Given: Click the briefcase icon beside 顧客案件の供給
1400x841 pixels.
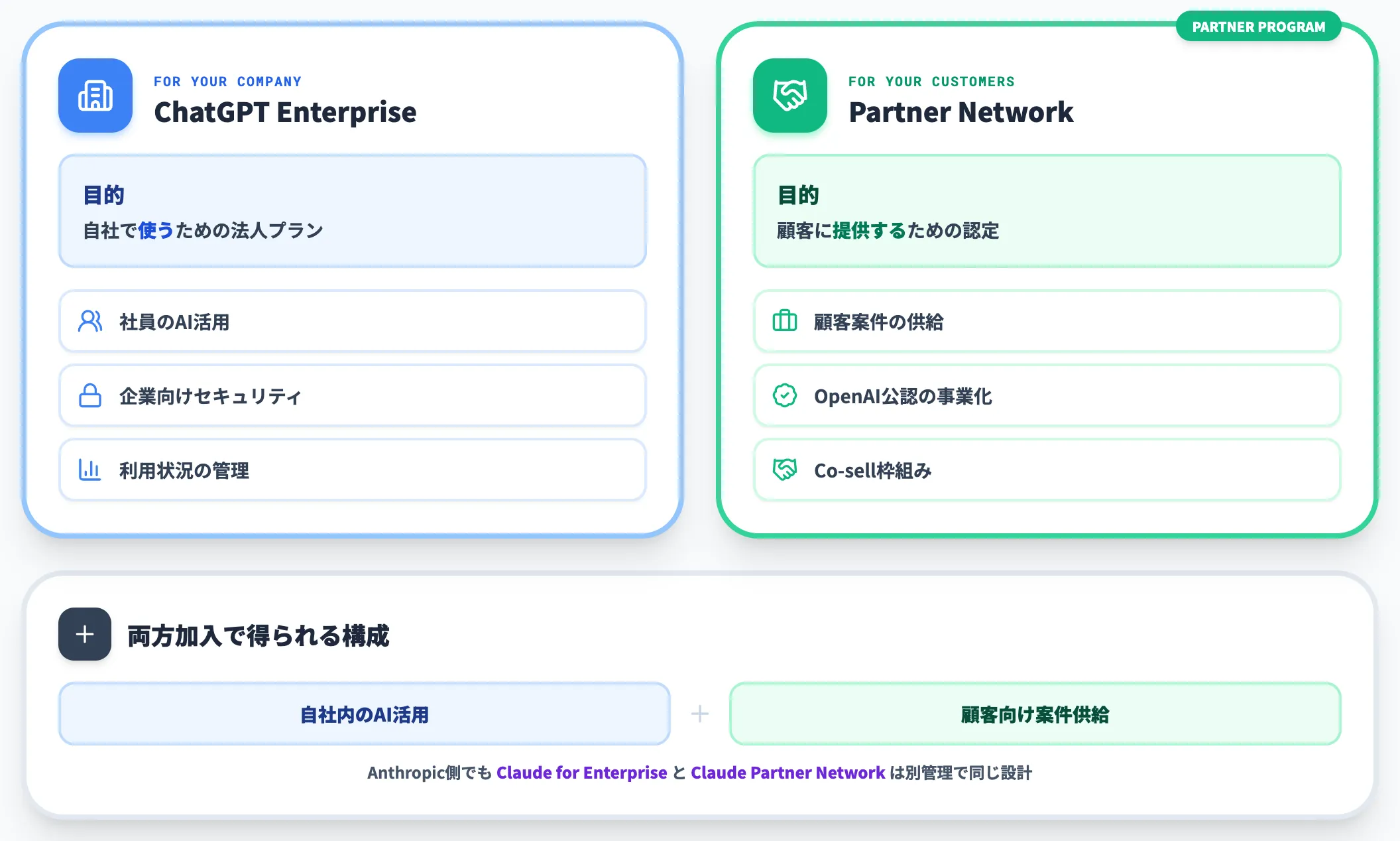Looking at the screenshot, I should [785, 322].
